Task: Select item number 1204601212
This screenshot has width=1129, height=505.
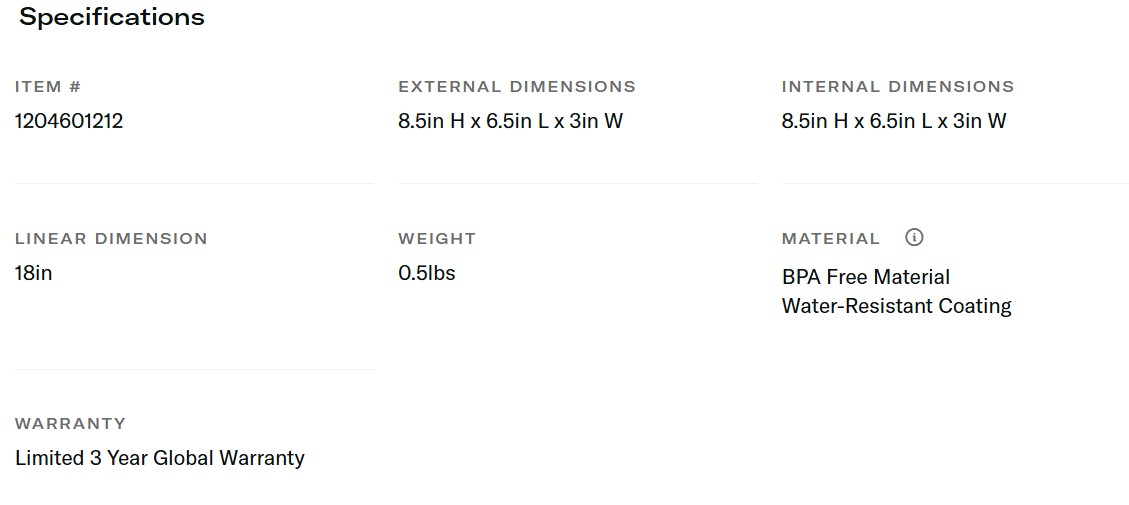Action: (69, 121)
